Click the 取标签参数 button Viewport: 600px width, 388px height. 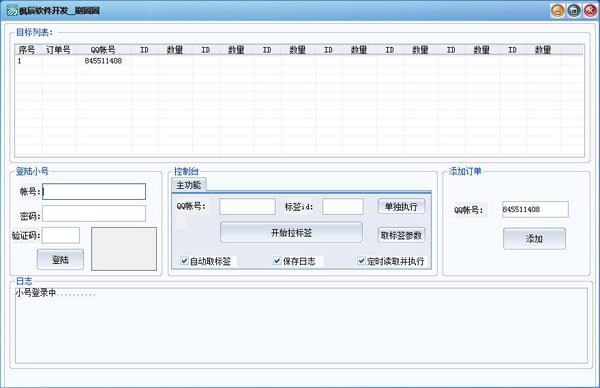click(x=401, y=235)
